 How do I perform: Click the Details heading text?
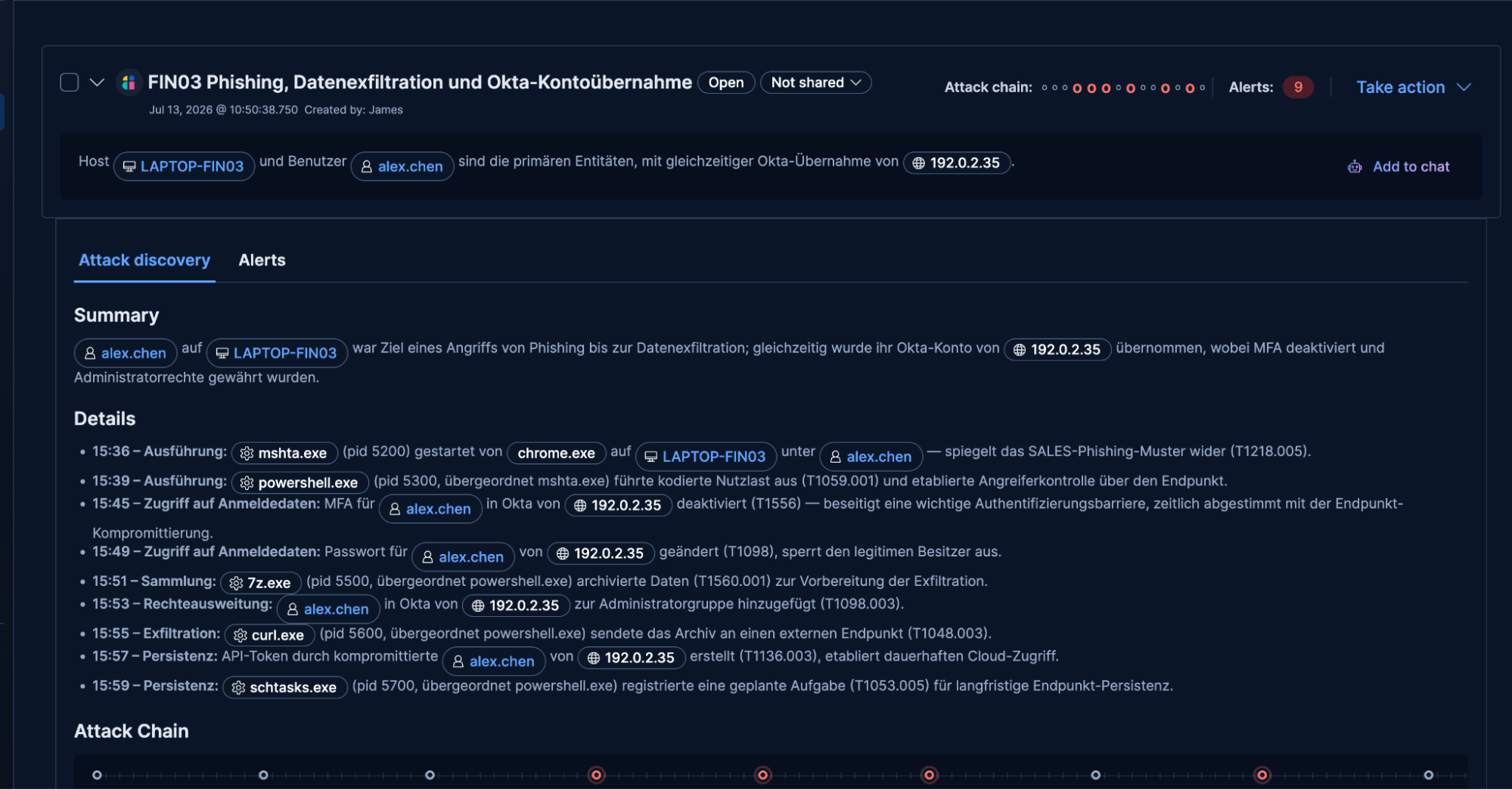click(104, 419)
